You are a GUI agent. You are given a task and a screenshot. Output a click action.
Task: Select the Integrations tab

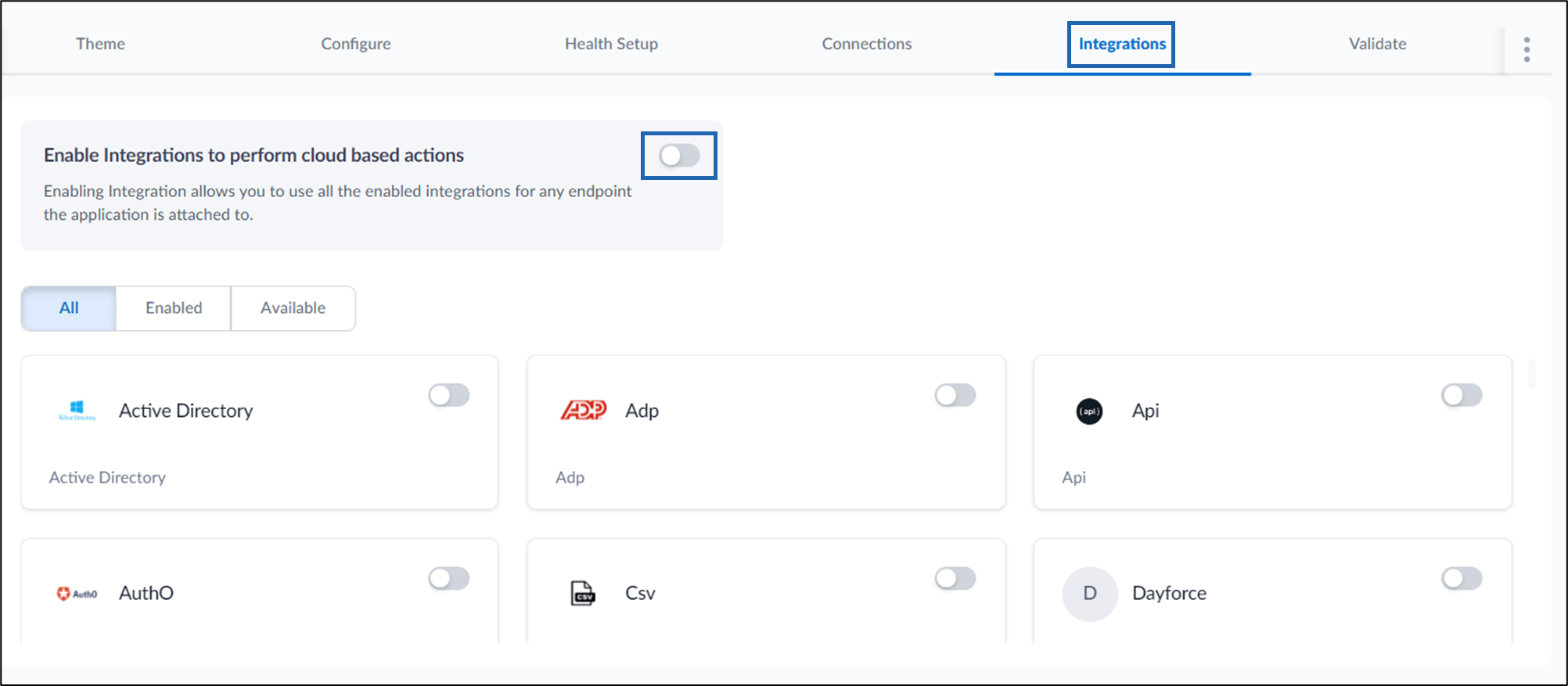point(1122,44)
